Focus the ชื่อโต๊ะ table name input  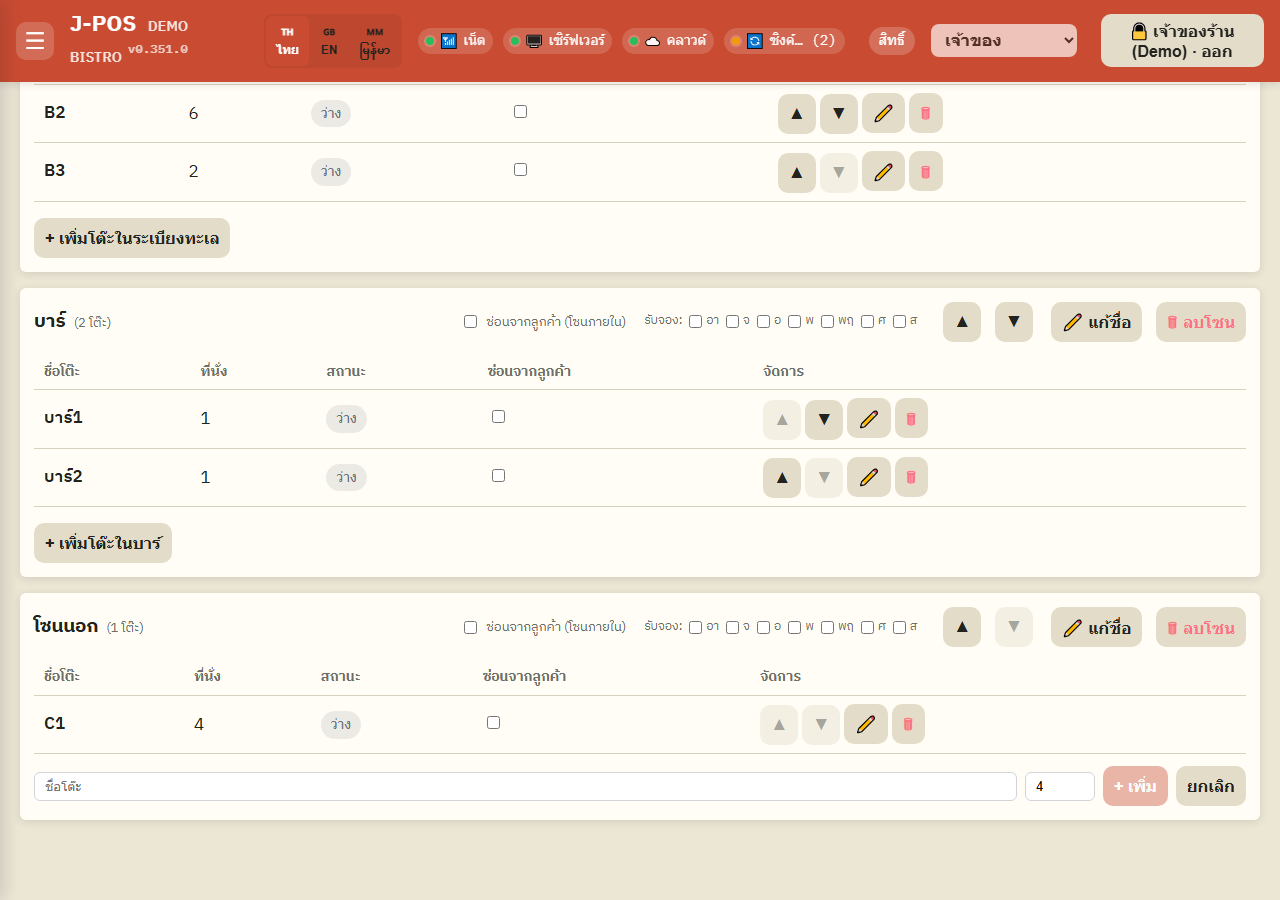tap(525, 787)
